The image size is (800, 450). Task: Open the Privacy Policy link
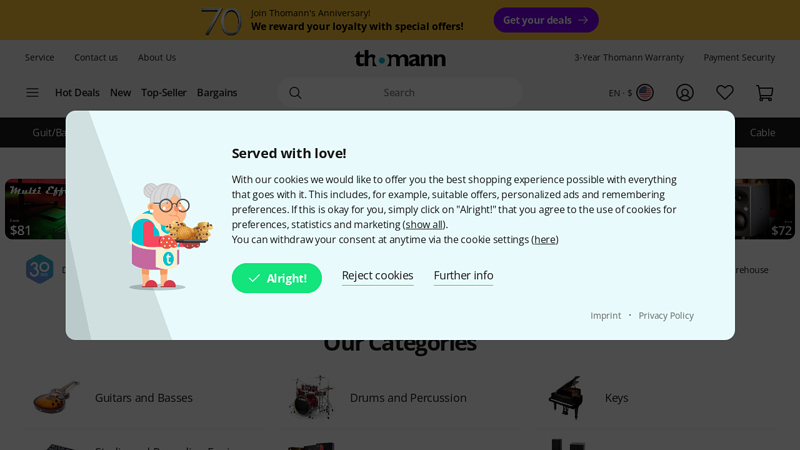666,315
